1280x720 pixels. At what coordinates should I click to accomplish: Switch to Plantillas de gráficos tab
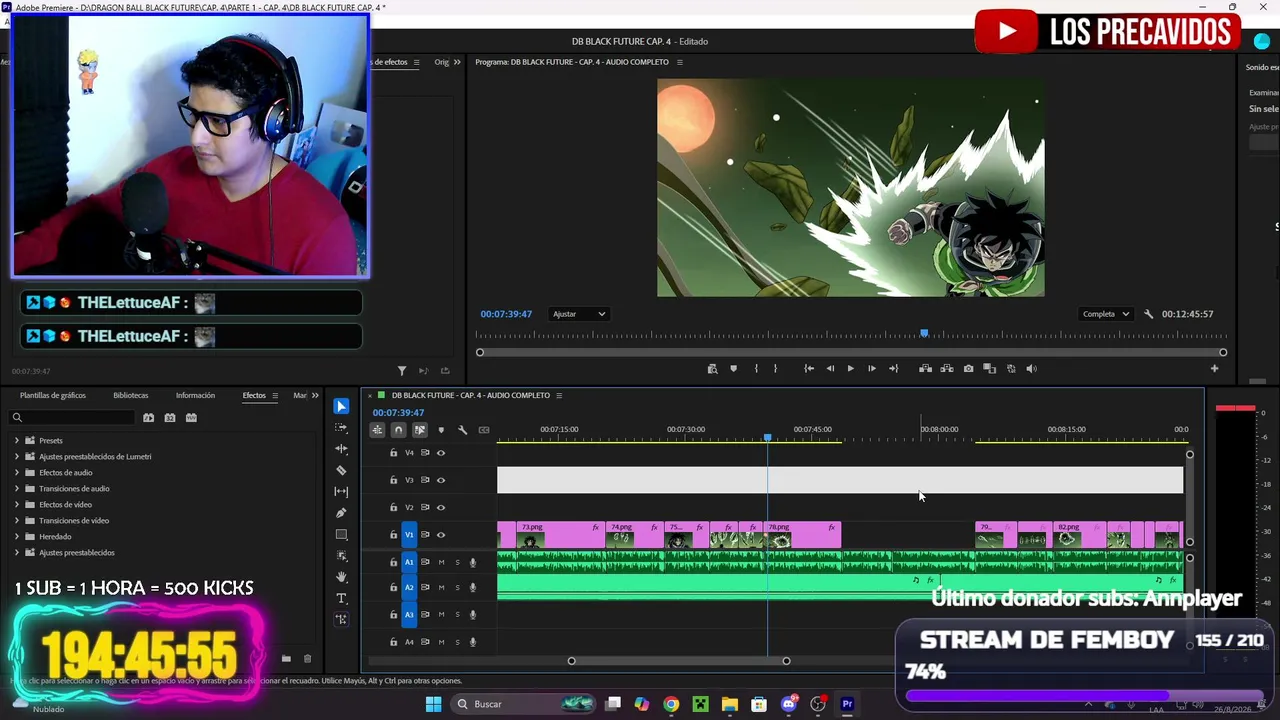(53, 396)
